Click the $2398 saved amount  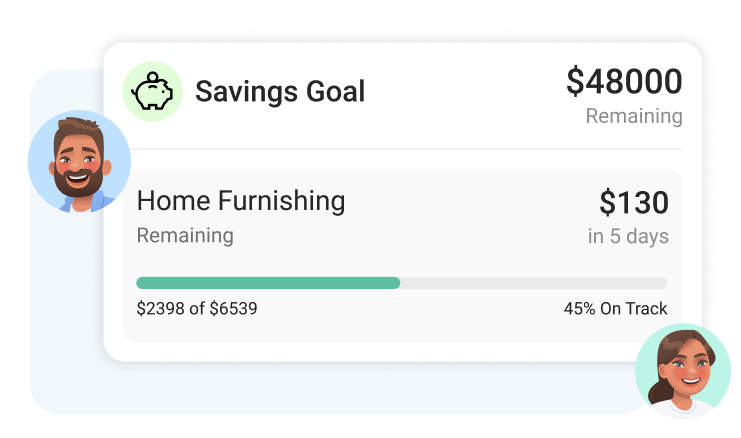click(160, 309)
